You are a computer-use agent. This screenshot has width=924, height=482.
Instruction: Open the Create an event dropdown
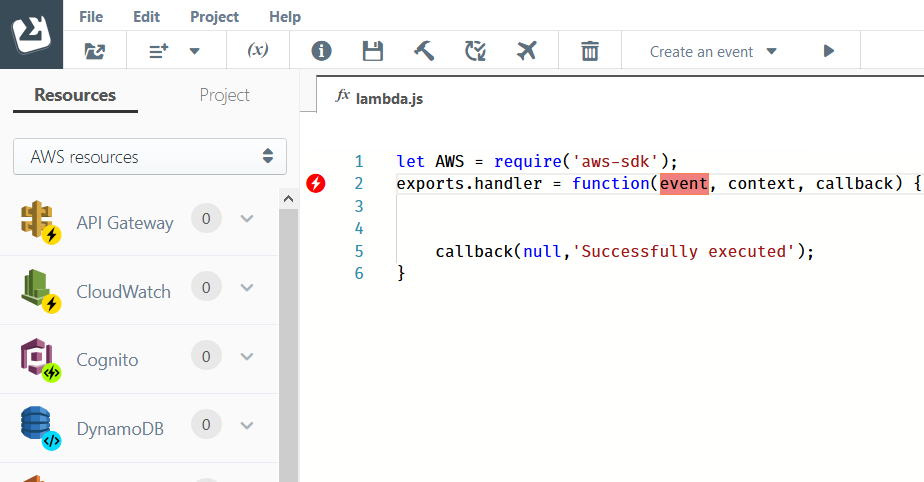coord(713,51)
